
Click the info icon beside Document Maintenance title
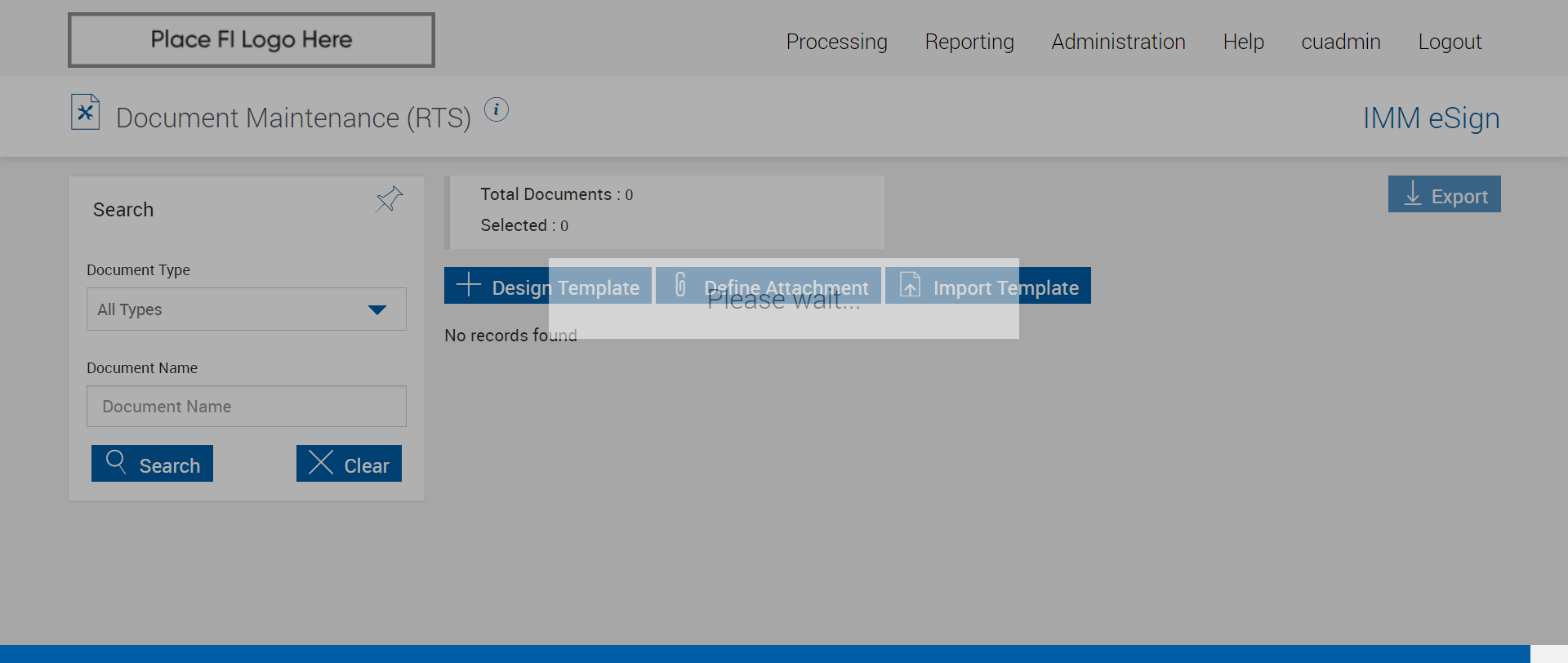[497, 109]
